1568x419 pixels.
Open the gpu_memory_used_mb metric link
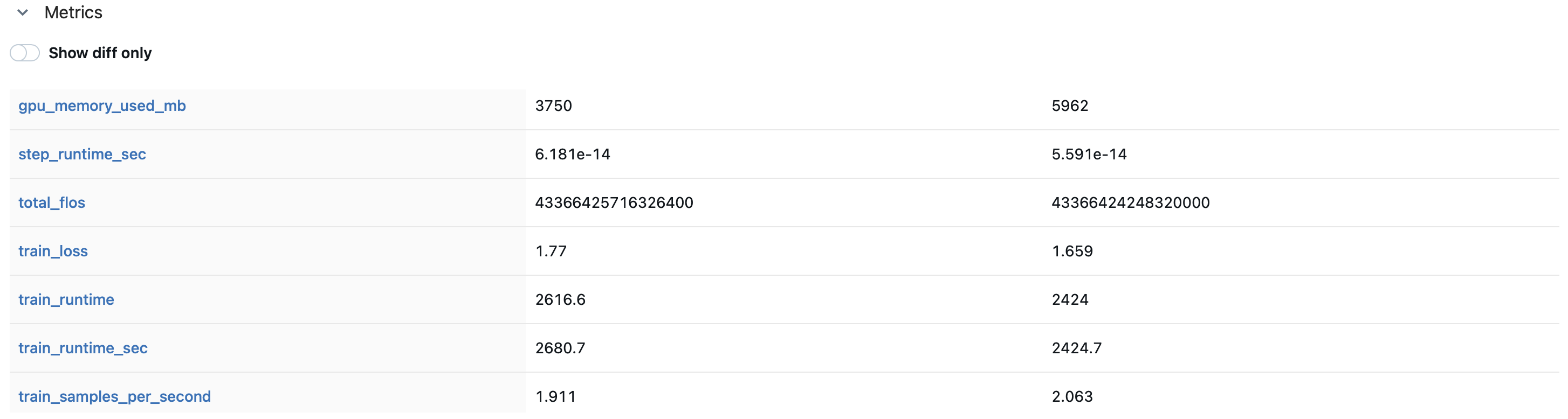[x=102, y=106]
